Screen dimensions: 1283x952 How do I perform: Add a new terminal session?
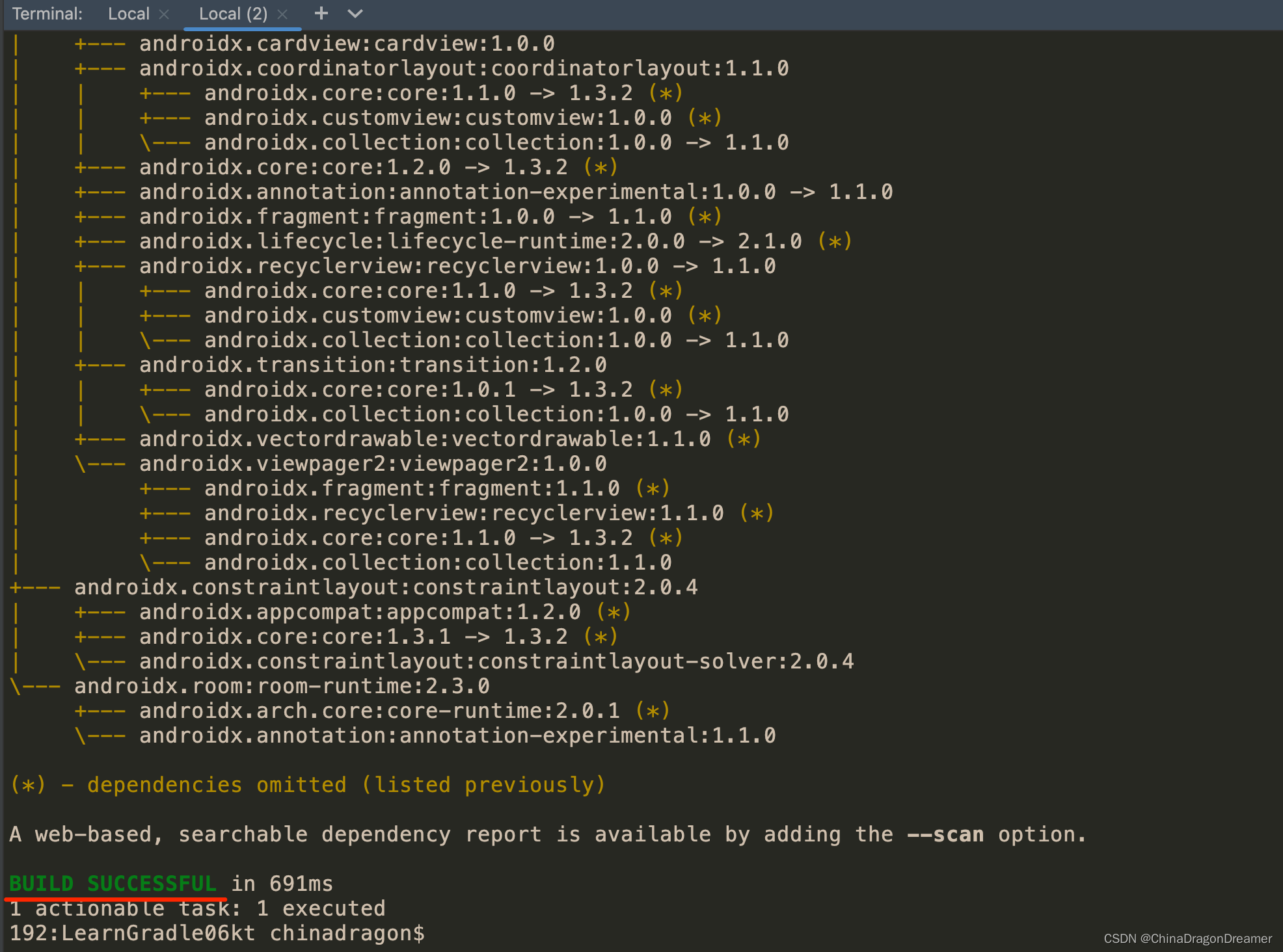(321, 14)
